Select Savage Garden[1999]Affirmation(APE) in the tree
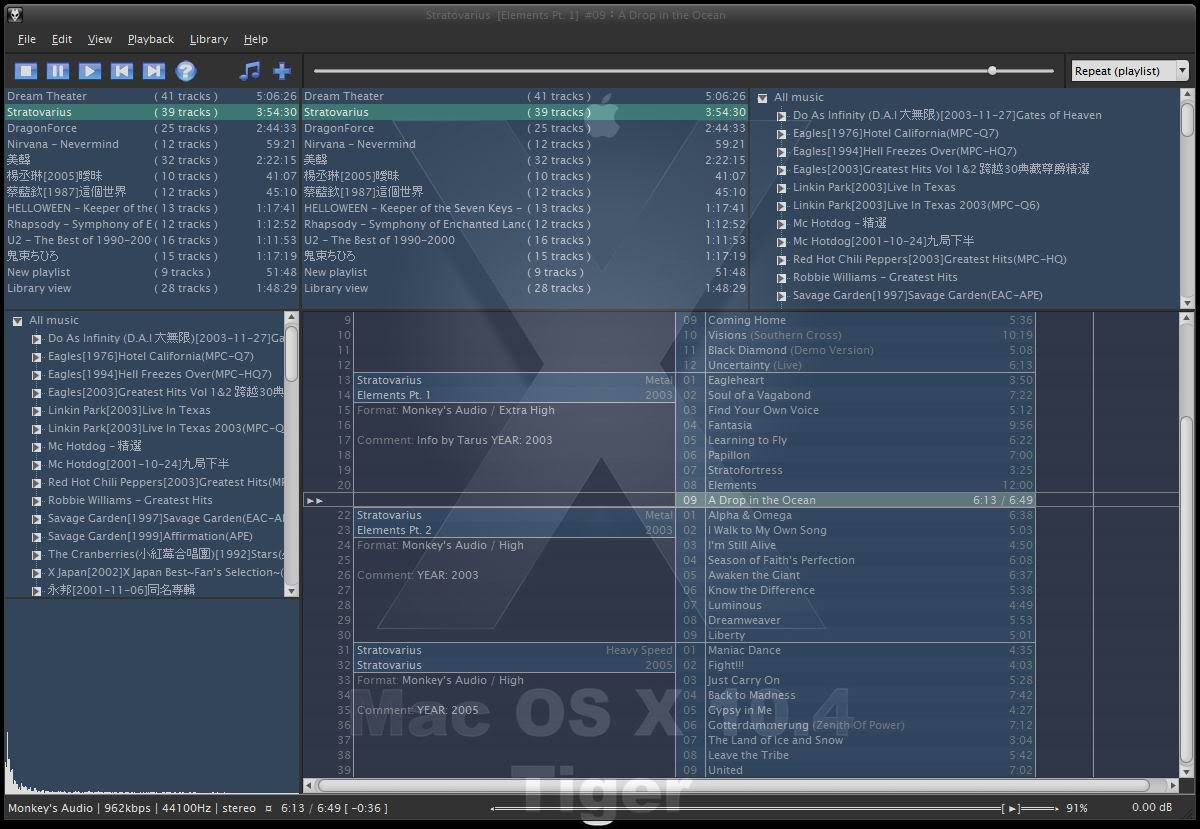 tap(150, 536)
